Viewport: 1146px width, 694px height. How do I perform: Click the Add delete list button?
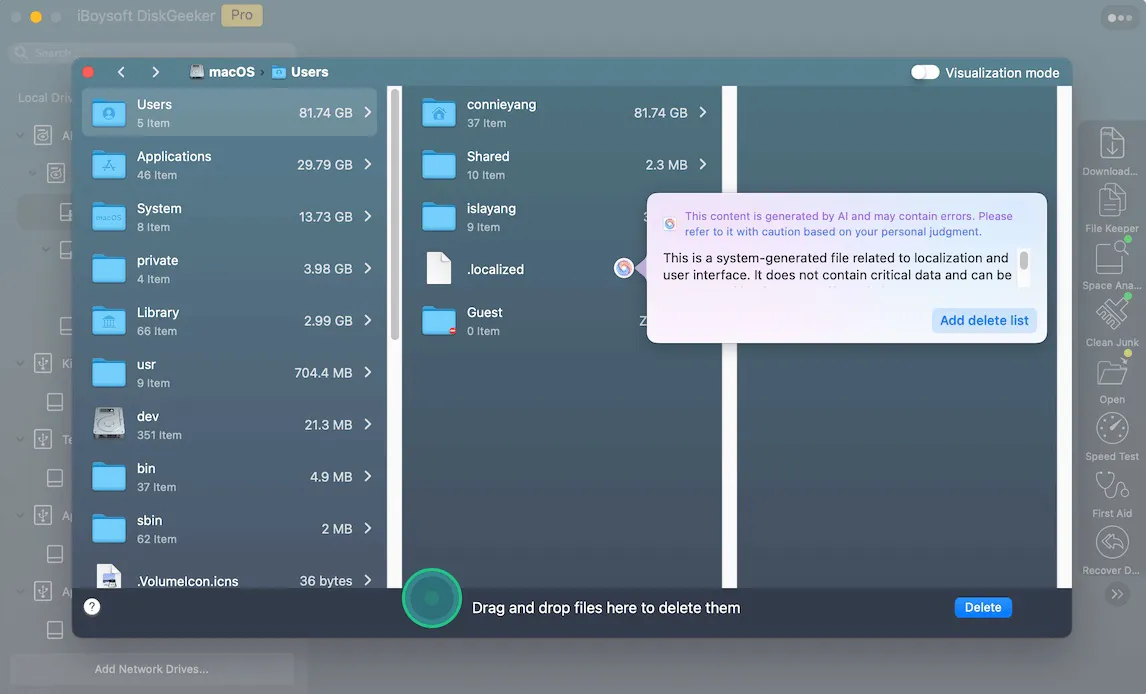coord(984,321)
